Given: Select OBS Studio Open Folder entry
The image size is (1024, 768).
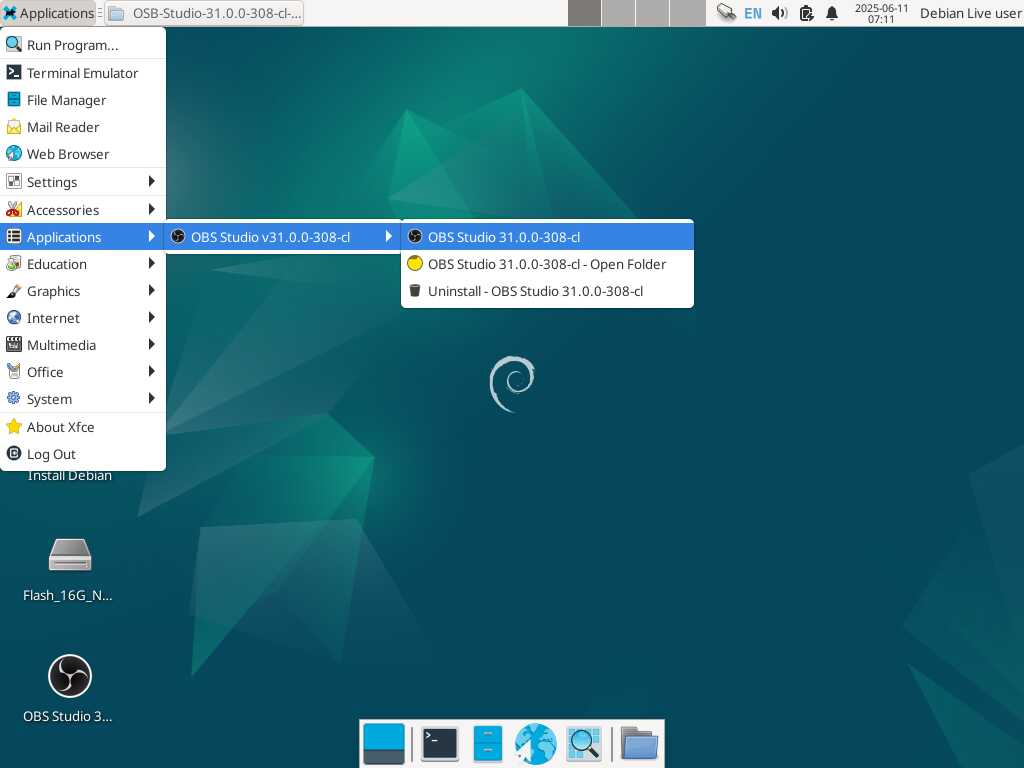Looking at the screenshot, I should click(x=547, y=264).
